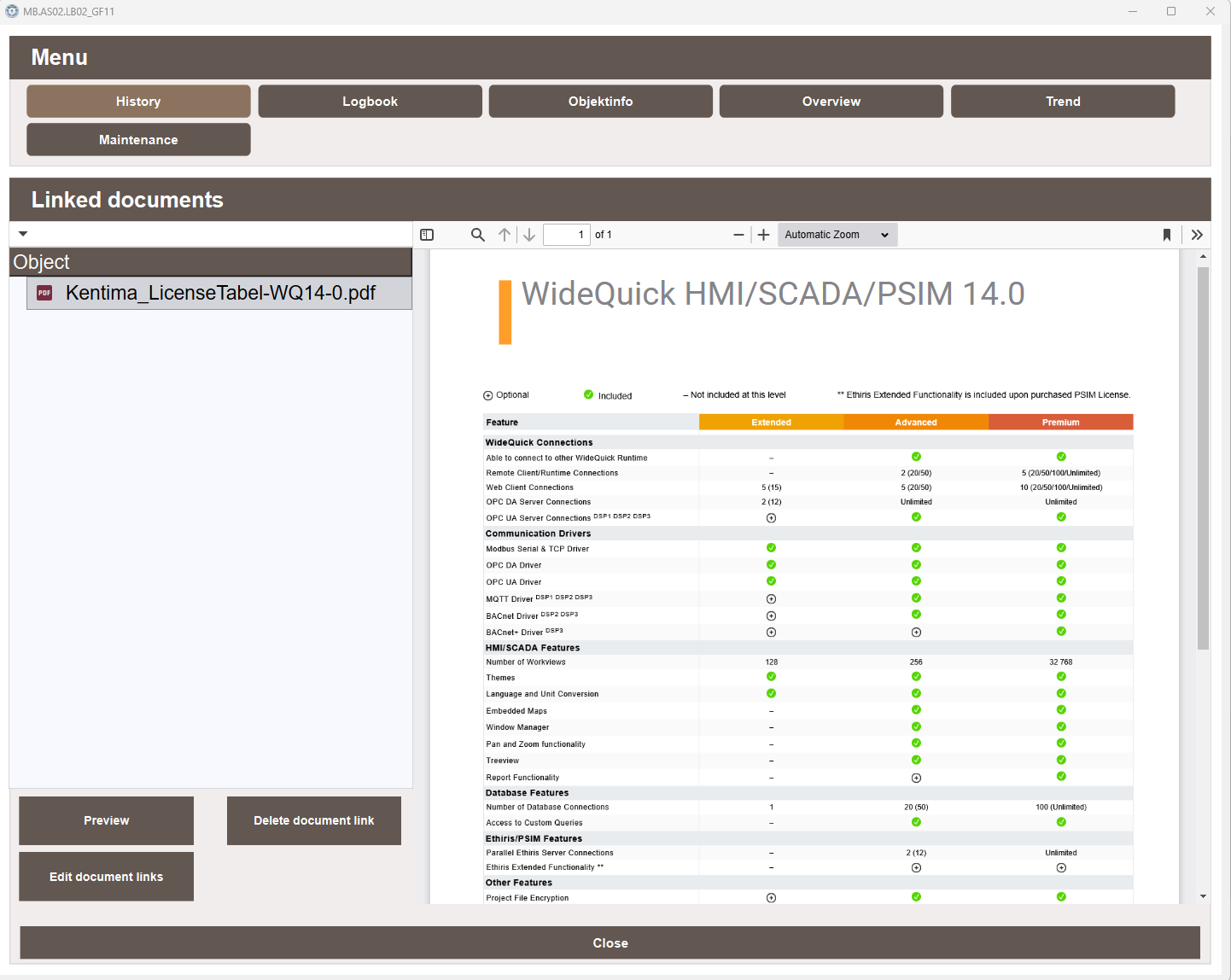Screen dimensions: 1231x980
Task: Open the Maintenance menu
Action: point(138,139)
